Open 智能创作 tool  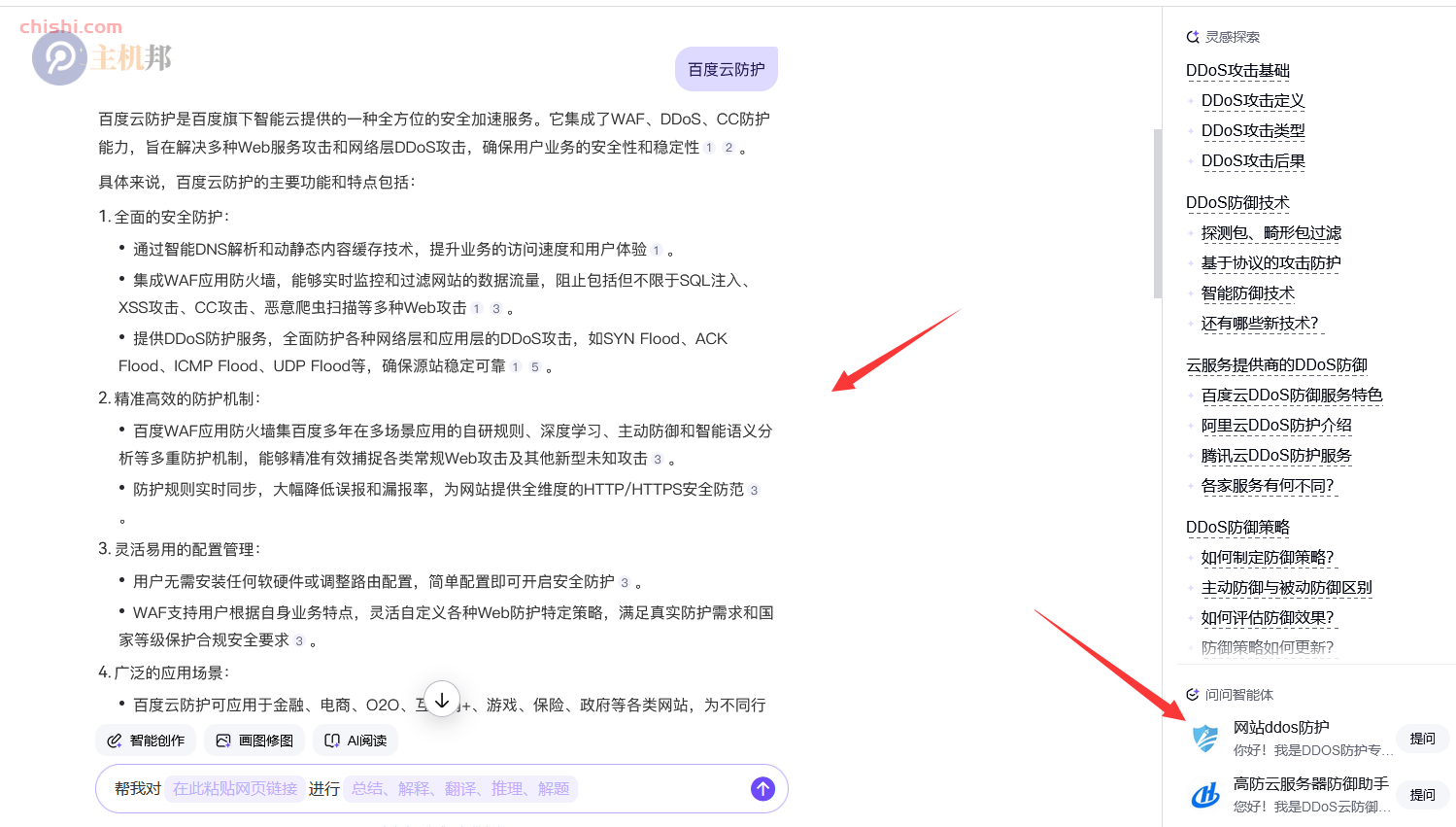146,741
